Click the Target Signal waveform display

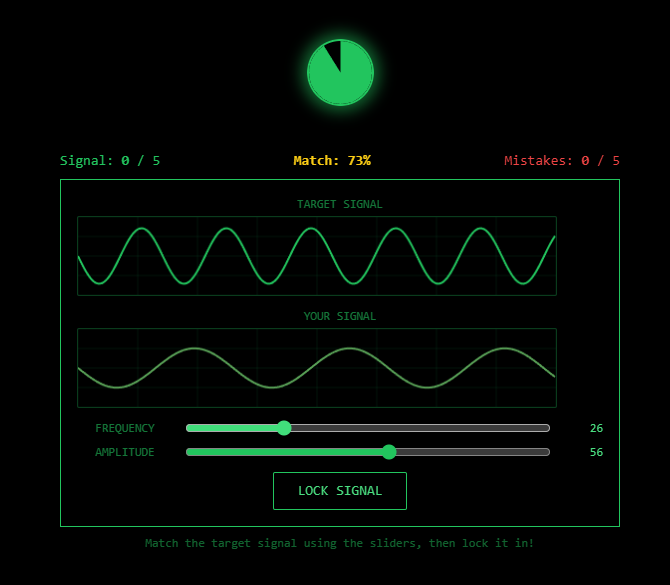pyautogui.click(x=317, y=256)
